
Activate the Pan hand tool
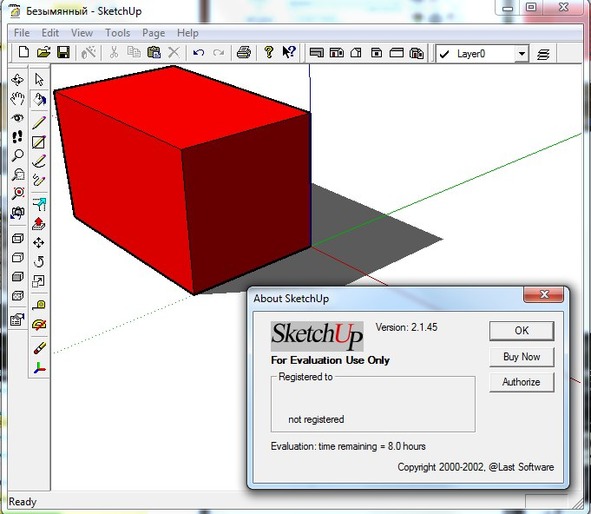pos(17,99)
